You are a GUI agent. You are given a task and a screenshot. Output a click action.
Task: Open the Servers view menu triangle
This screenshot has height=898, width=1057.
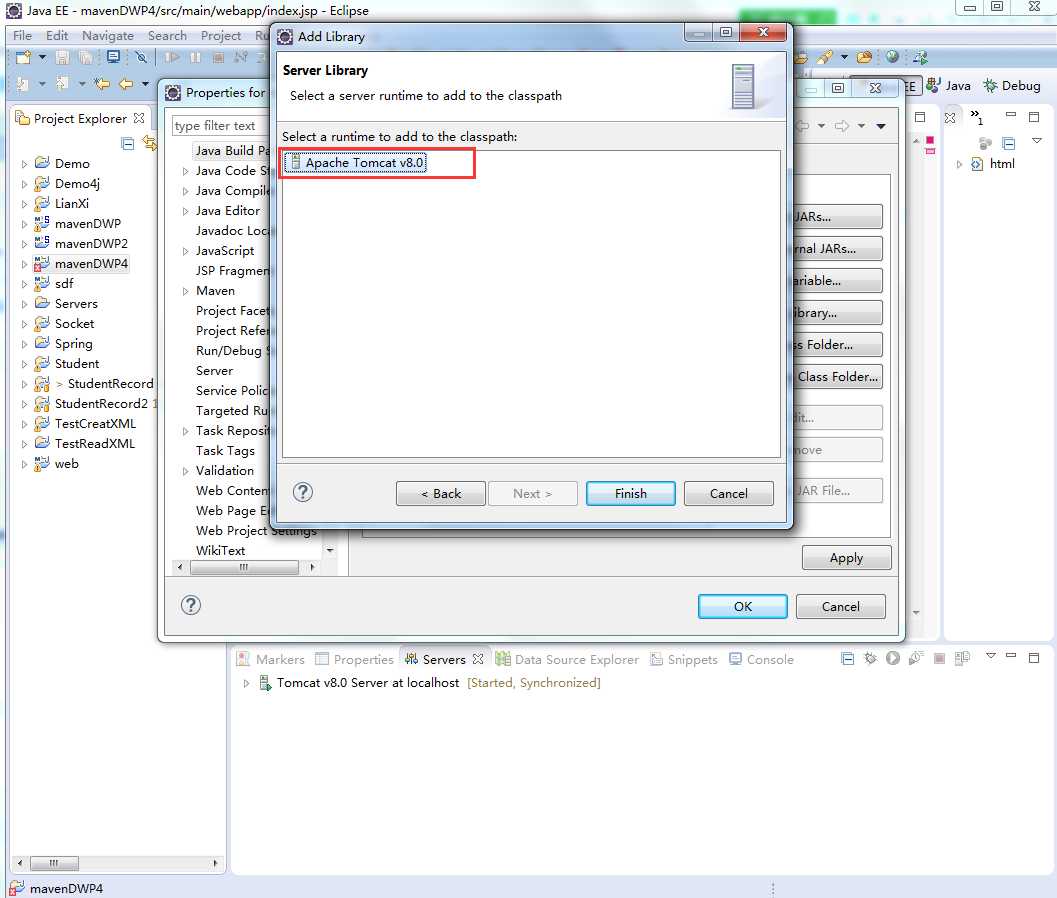pyautogui.click(x=990, y=655)
